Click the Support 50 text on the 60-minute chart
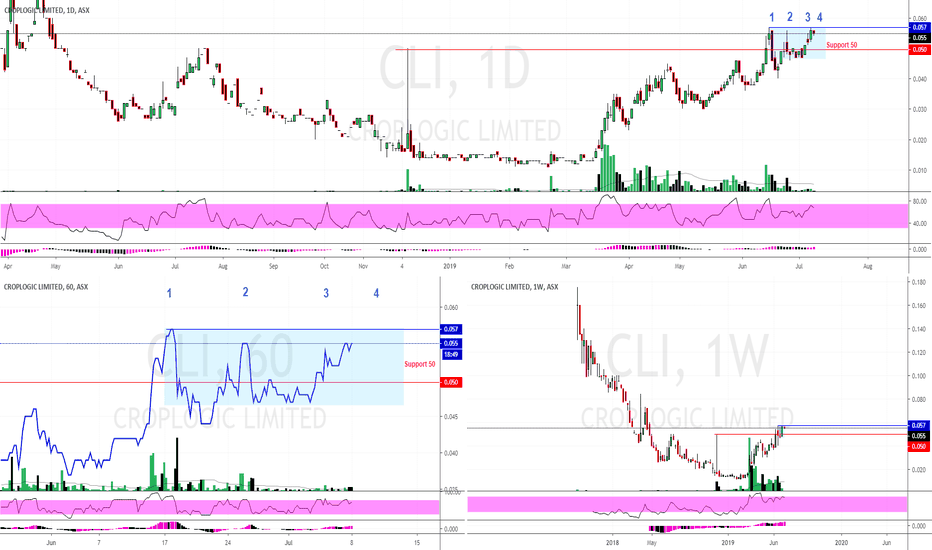Screen dimensions: 932x550 click(420, 364)
